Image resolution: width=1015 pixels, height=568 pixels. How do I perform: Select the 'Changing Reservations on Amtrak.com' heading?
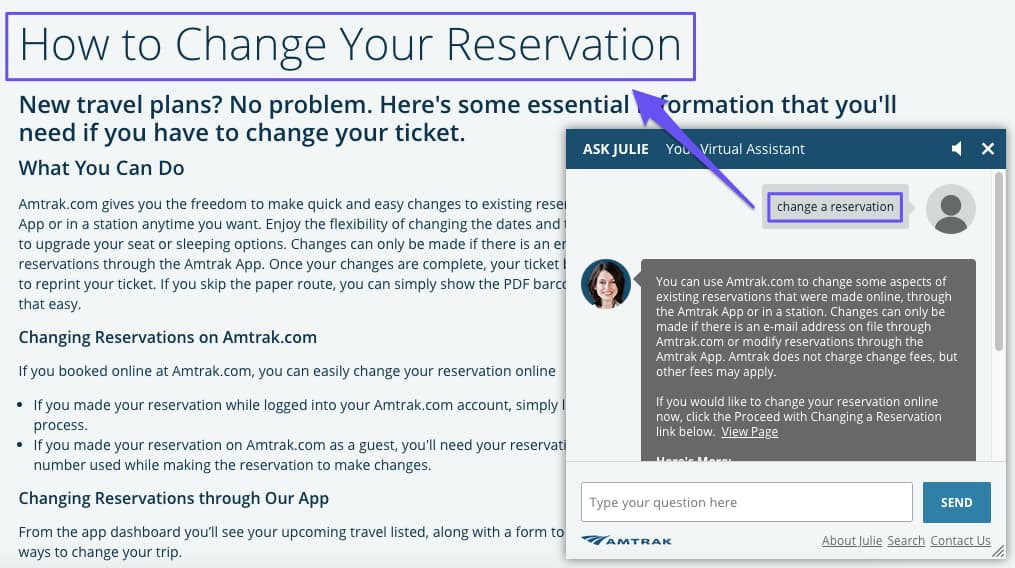(x=167, y=337)
